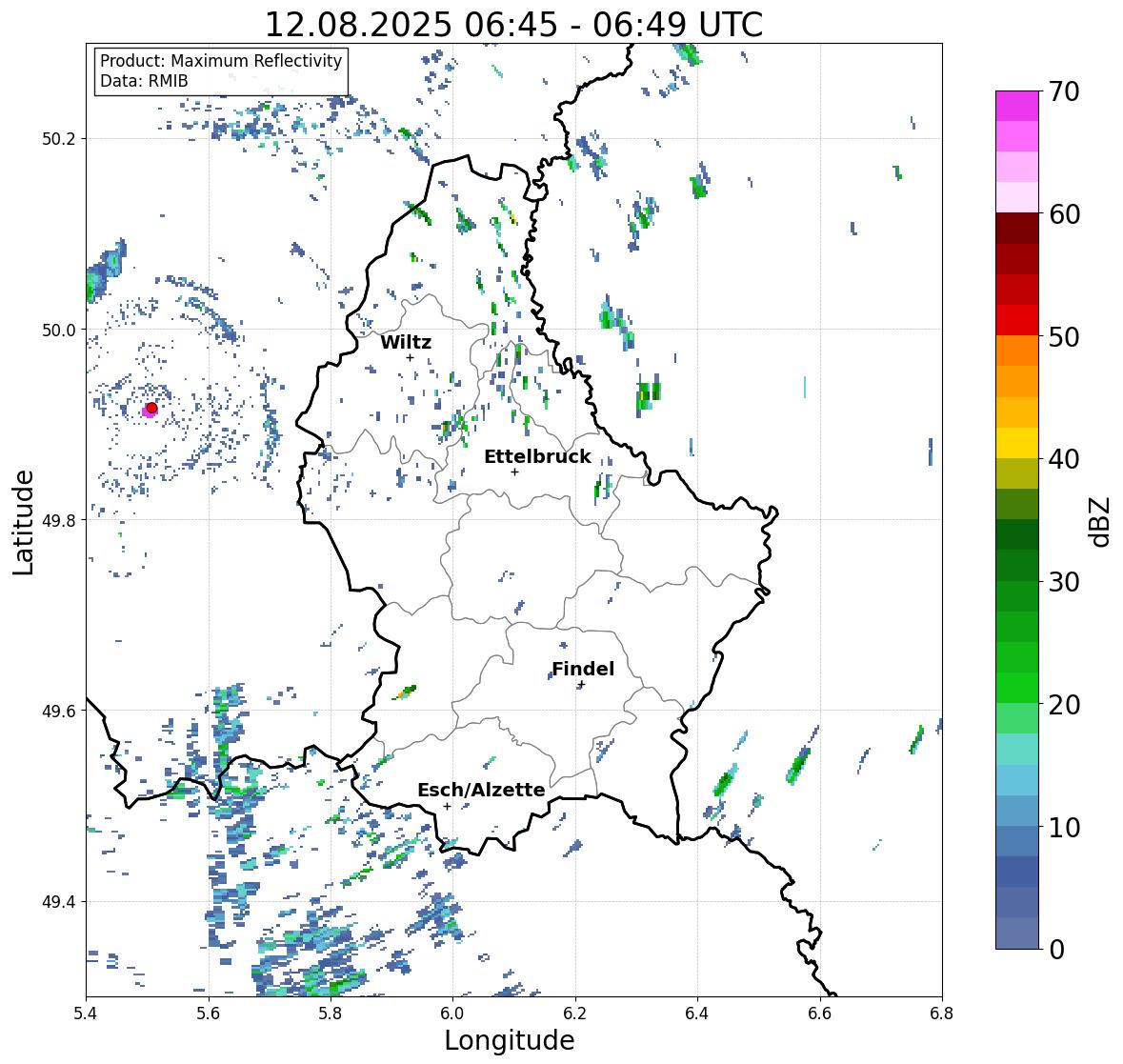Click the dBZ colorbar label
Viewport: 1123px width, 1064px height.
coord(1101,521)
